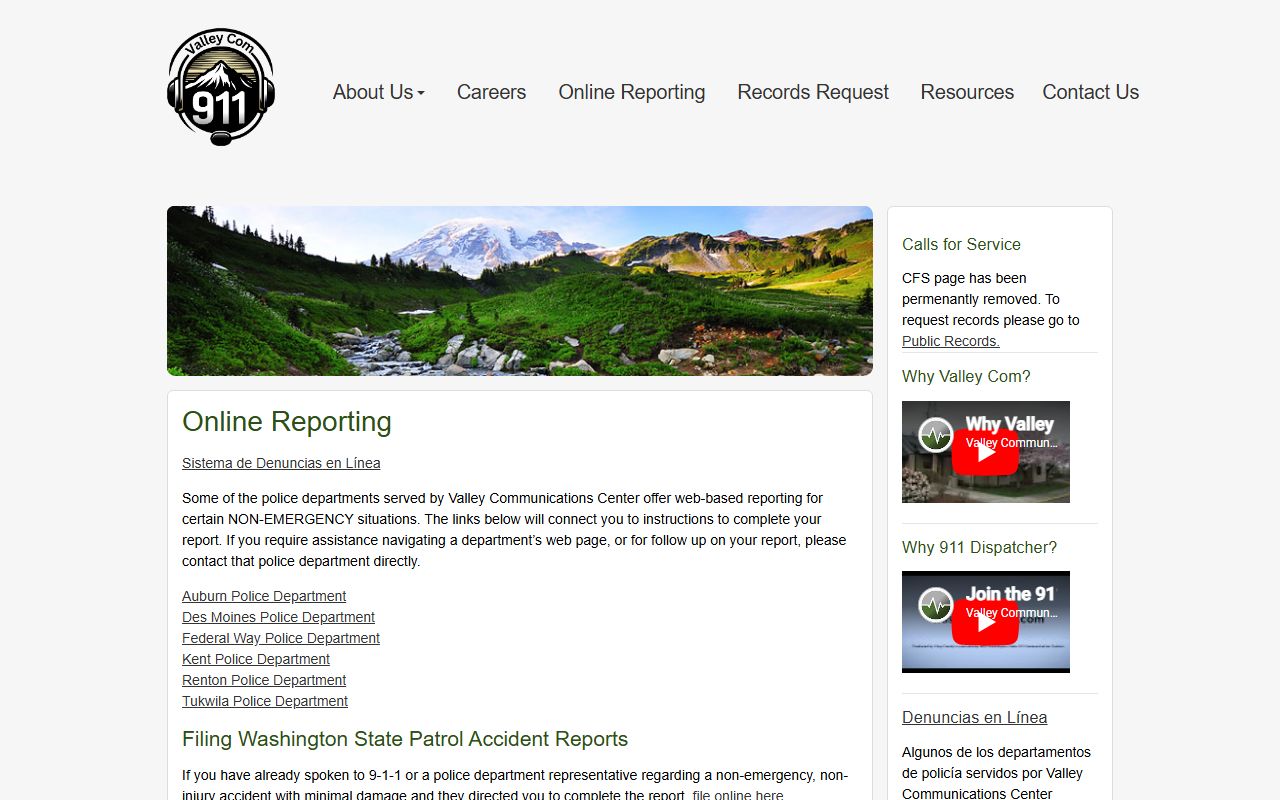Screen dimensions: 1280x800
Task: Follow the Public Records link
Action: tap(951, 341)
